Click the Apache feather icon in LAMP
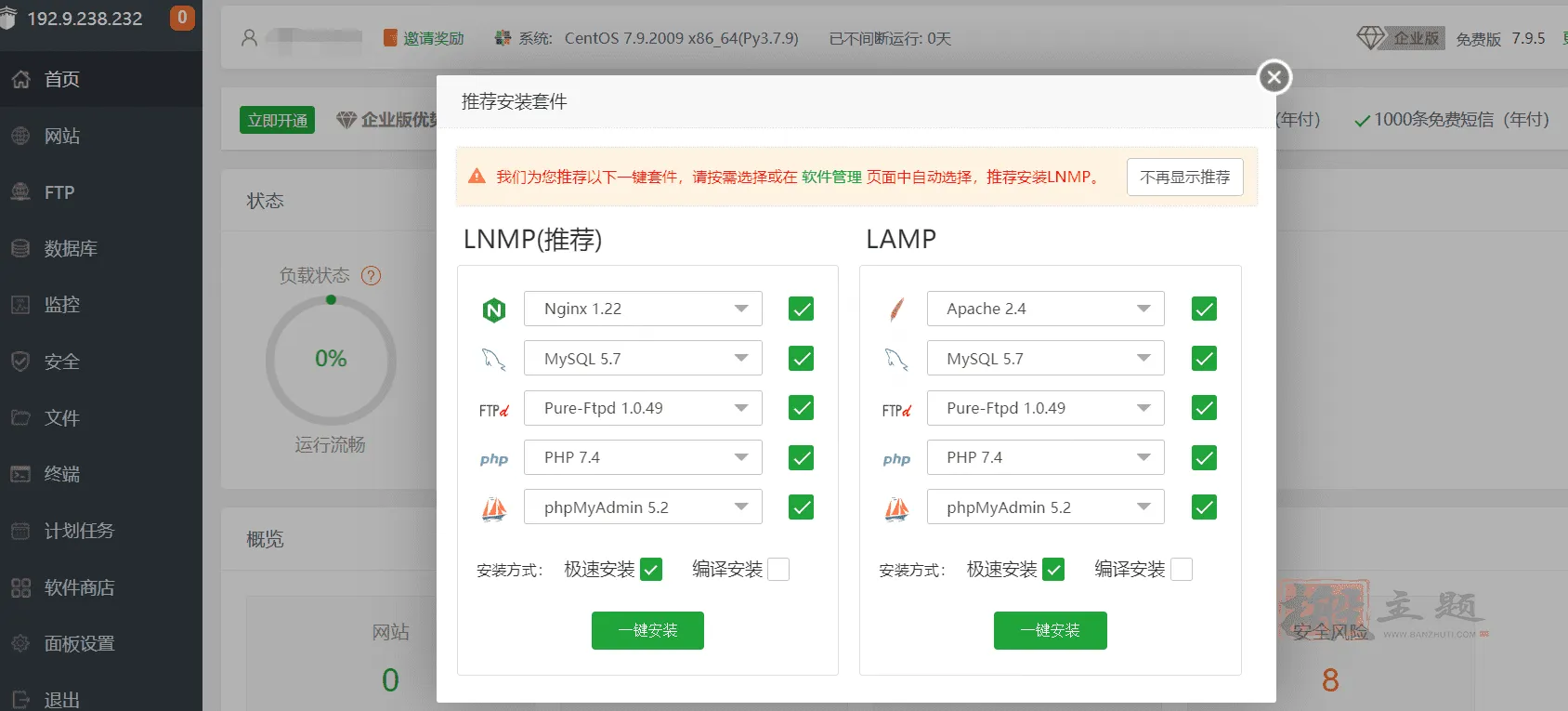Image resolution: width=1568 pixels, height=711 pixels. click(x=896, y=309)
